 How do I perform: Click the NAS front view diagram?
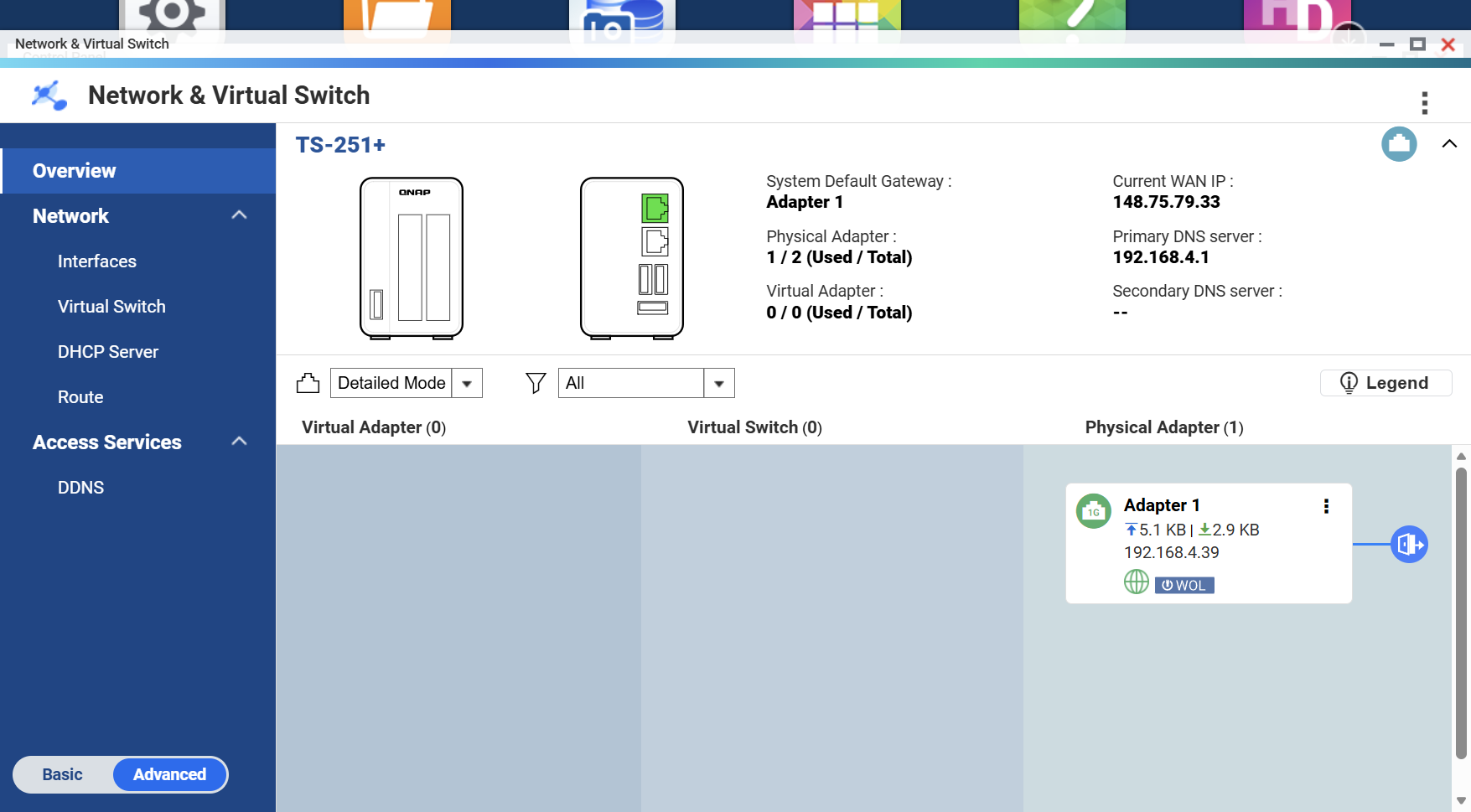coord(412,258)
